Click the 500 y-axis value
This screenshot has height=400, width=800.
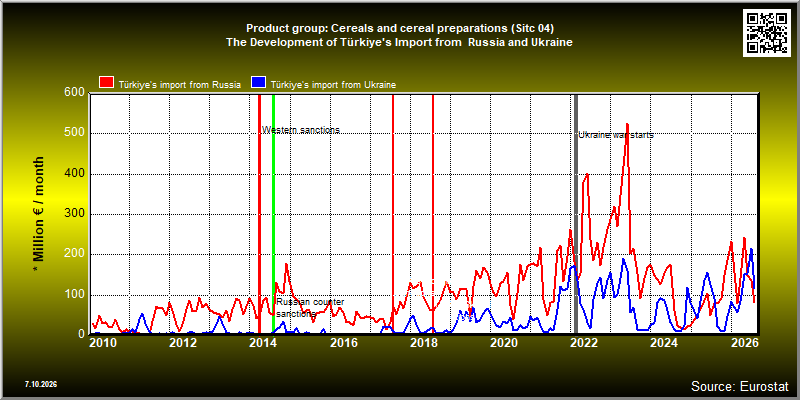(74, 134)
